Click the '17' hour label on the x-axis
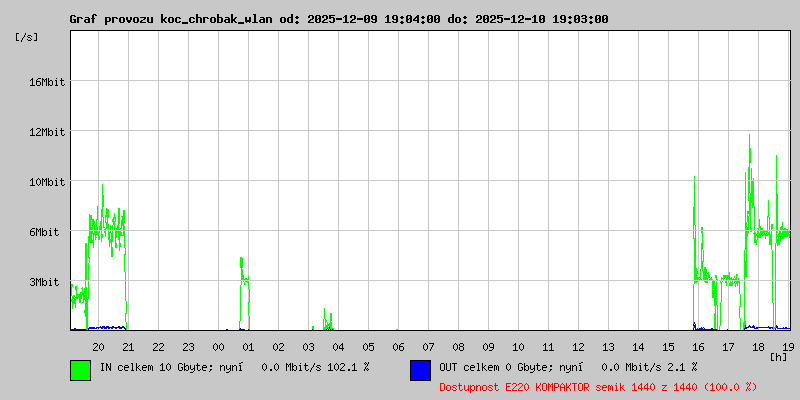 (728, 347)
